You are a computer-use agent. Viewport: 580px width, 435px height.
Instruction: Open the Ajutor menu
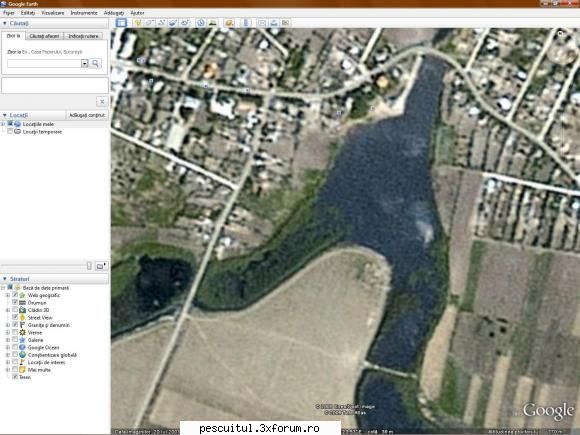137,13
